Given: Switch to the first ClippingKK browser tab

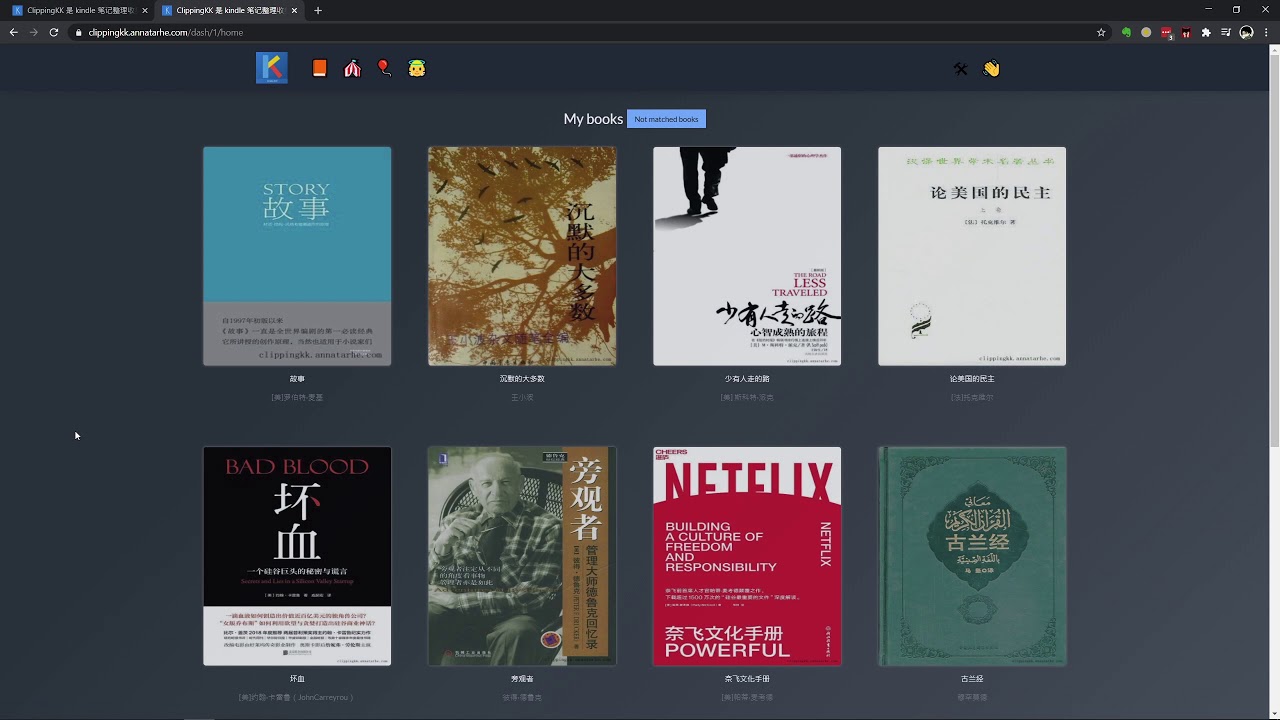Looking at the screenshot, I should coord(80,10).
